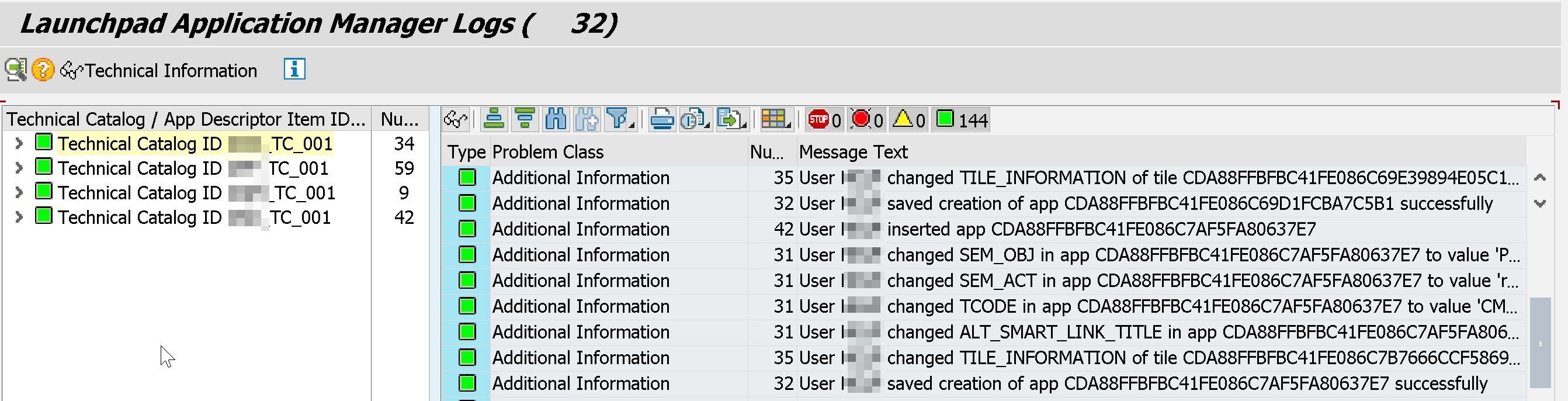1568x401 pixels.
Task: Select Technical Catalog ID row with count 42
Action: [194, 217]
